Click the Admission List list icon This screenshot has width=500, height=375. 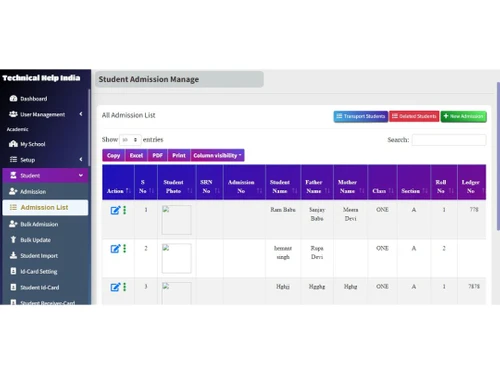[x=13, y=207]
